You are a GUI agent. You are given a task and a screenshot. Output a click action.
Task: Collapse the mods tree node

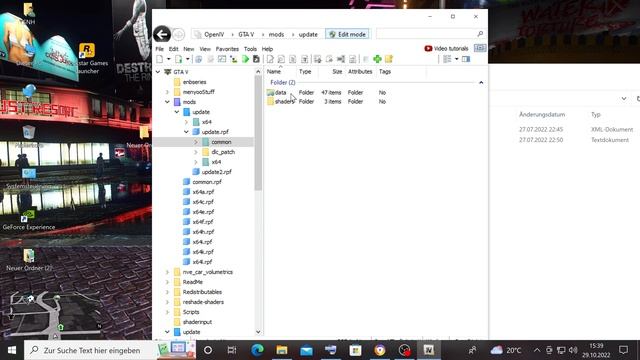click(167, 102)
